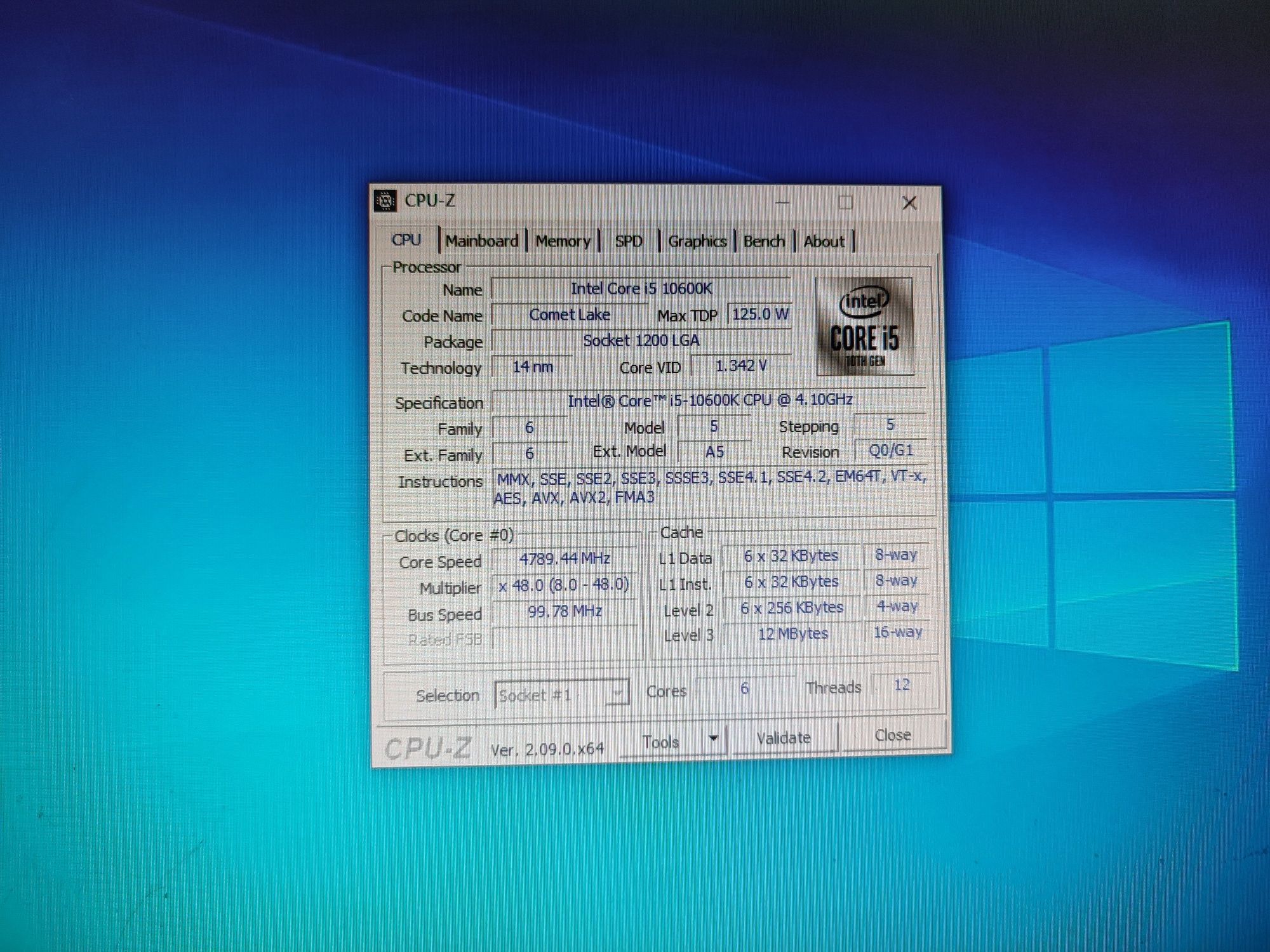
Task: Click the 'Socket 1200 LGA' package value
Action: pos(641,341)
